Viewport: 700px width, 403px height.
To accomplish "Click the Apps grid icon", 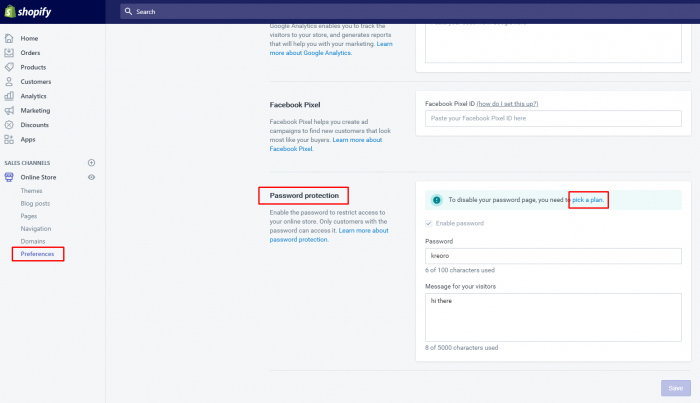I will point(9,139).
